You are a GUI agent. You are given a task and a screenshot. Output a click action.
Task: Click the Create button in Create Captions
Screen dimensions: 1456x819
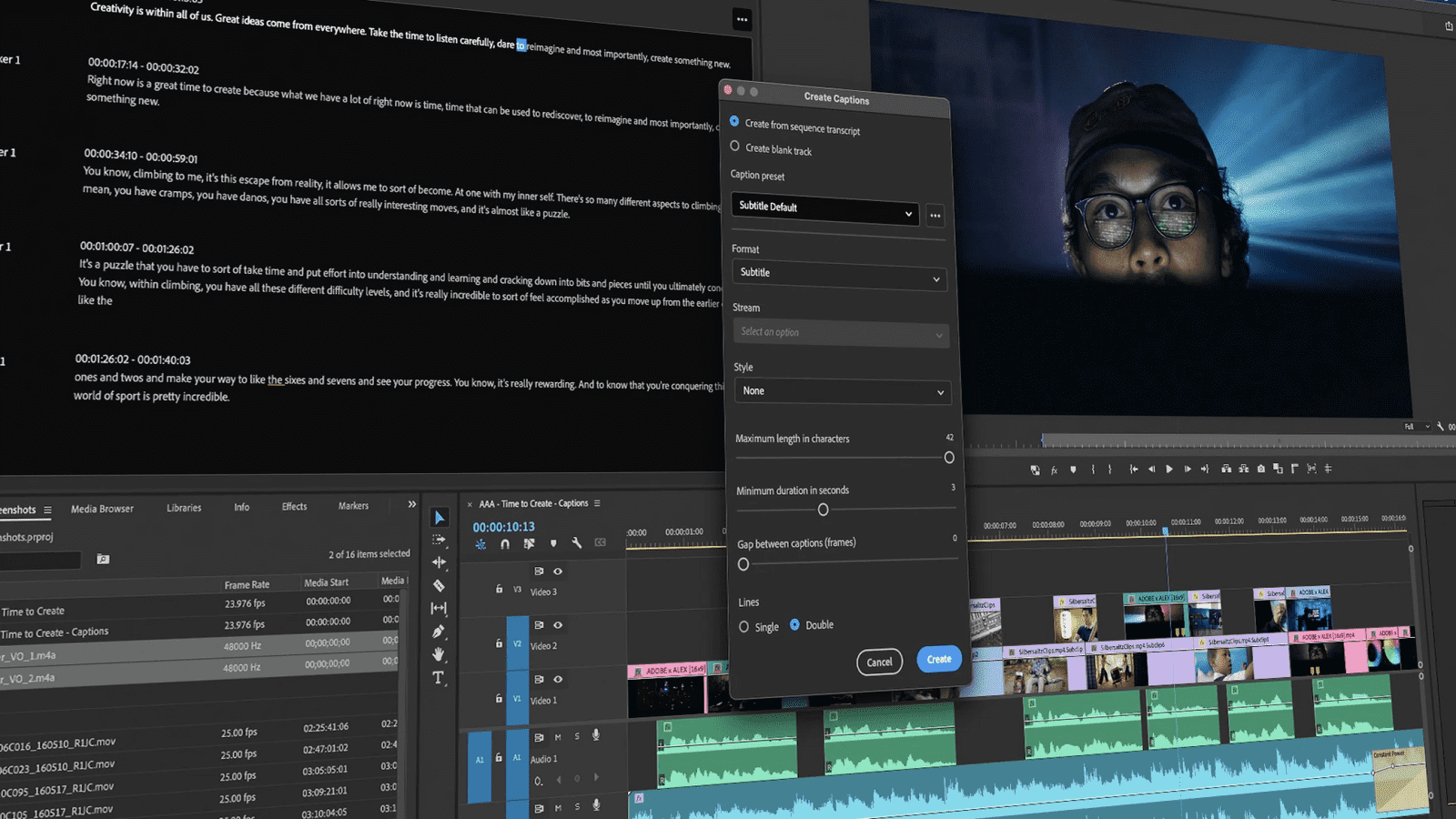pos(939,659)
